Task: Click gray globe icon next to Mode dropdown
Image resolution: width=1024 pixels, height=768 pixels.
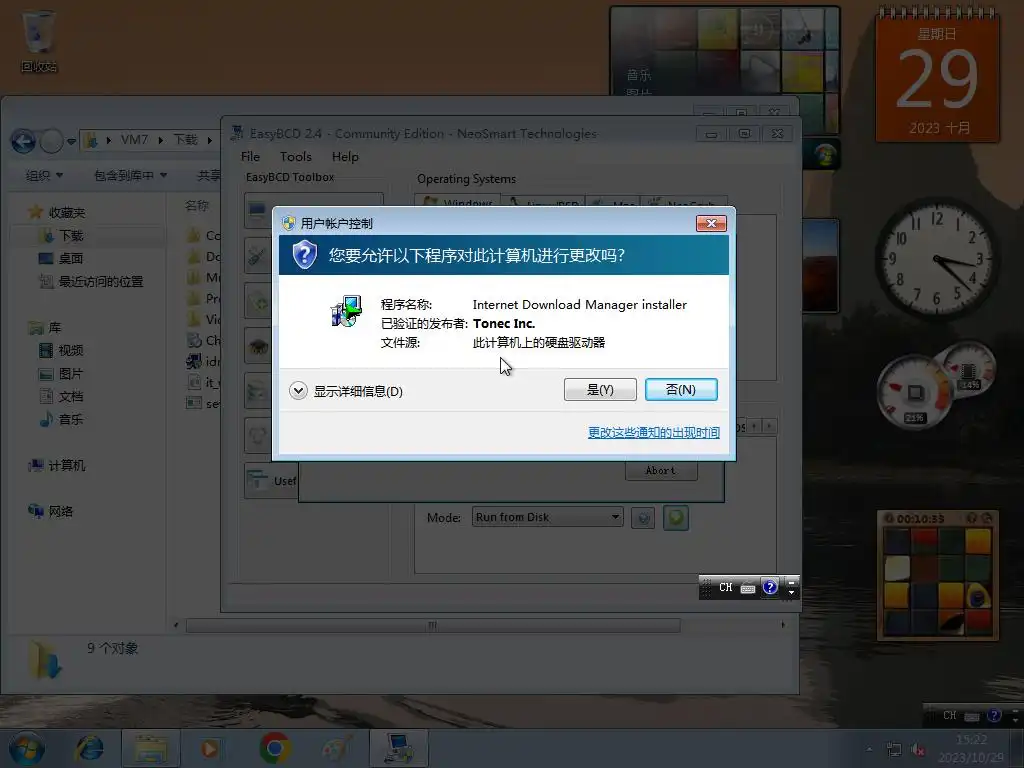Action: pyautogui.click(x=643, y=518)
